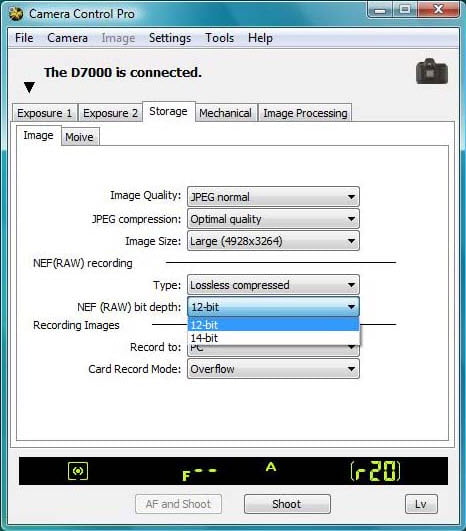
Task: Click the r20 remaining buffer indicator
Action: [x=375, y=471]
